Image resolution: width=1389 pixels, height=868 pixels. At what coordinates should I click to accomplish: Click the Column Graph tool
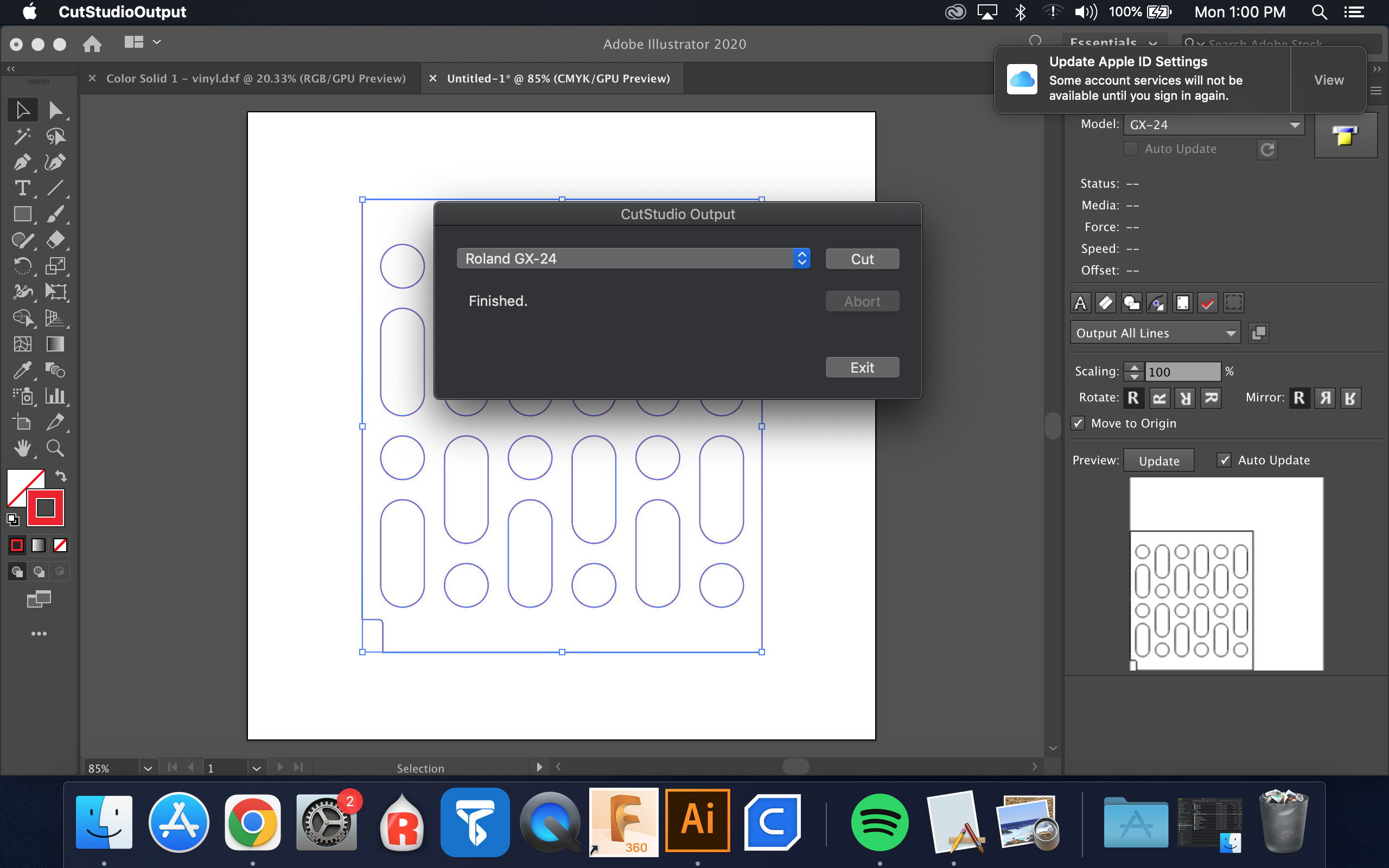point(55,396)
